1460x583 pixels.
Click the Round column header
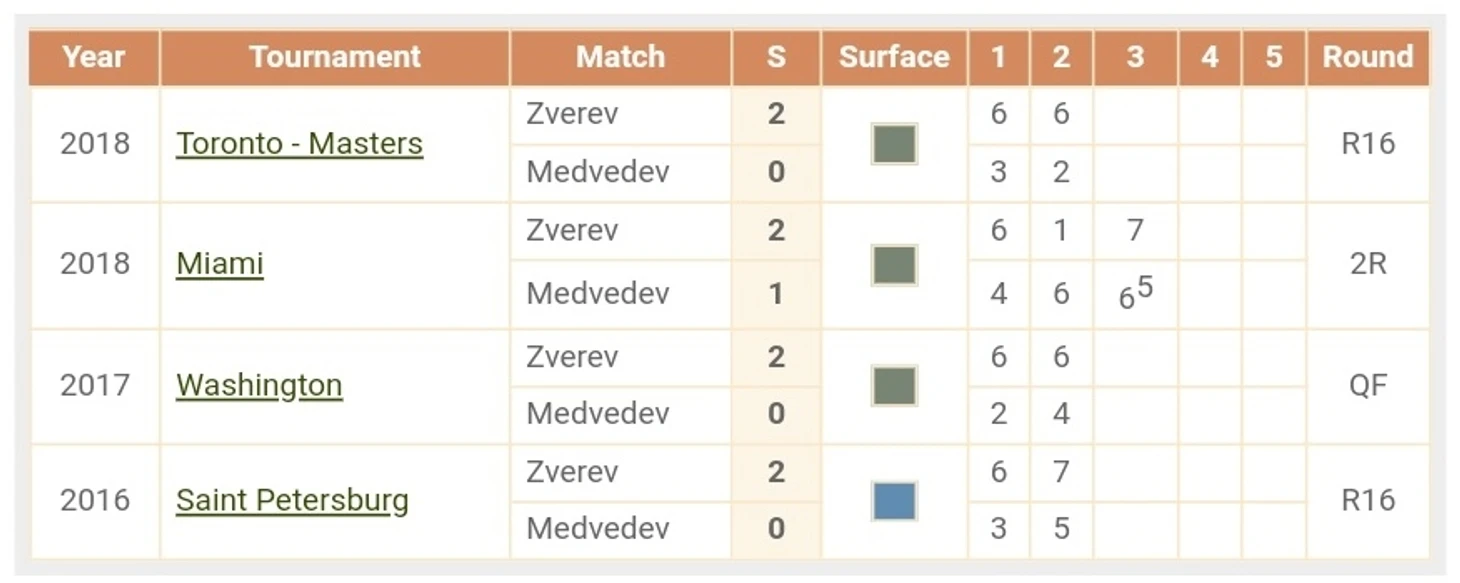(x=1368, y=57)
